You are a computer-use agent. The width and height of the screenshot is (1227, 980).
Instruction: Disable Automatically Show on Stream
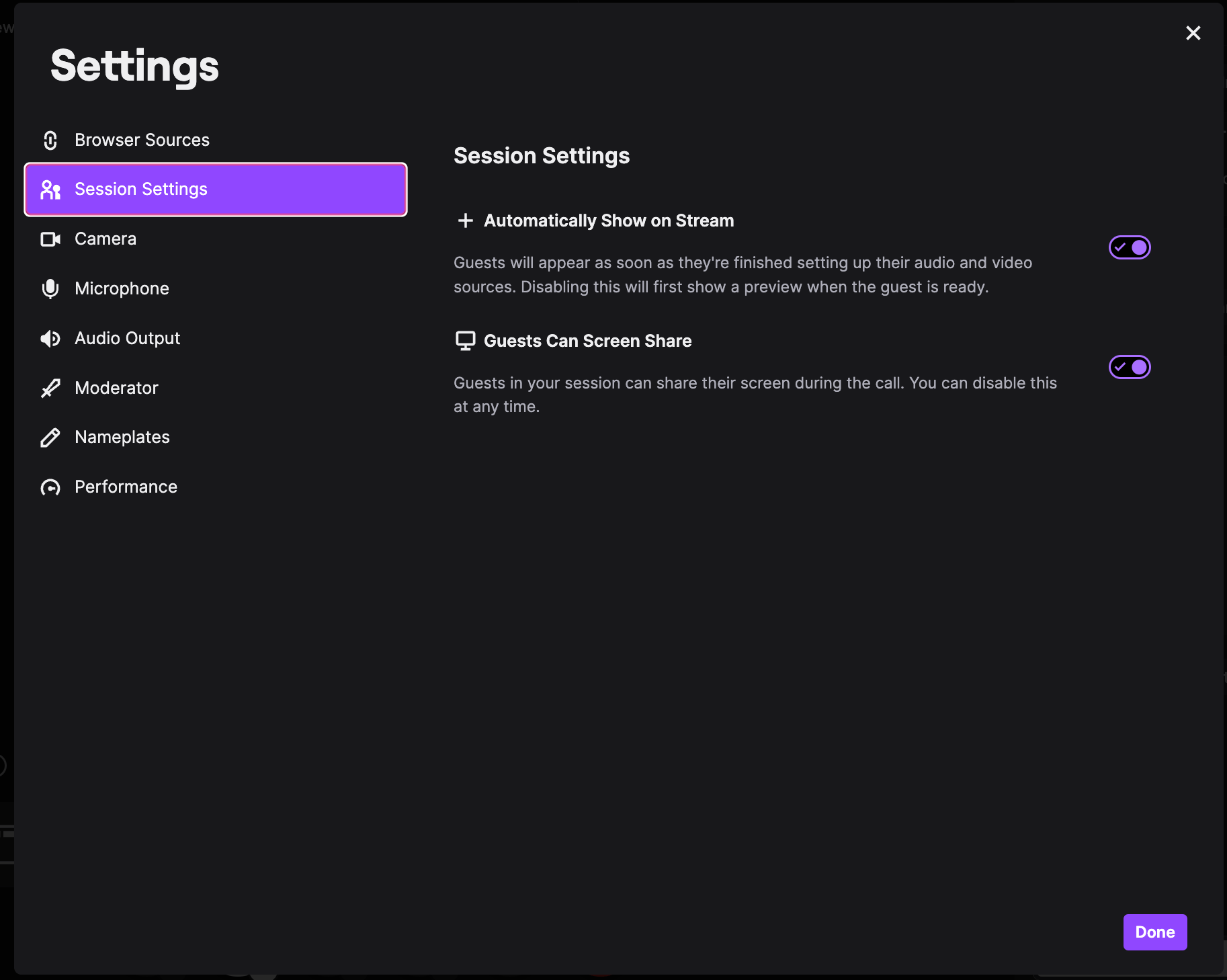(x=1128, y=247)
